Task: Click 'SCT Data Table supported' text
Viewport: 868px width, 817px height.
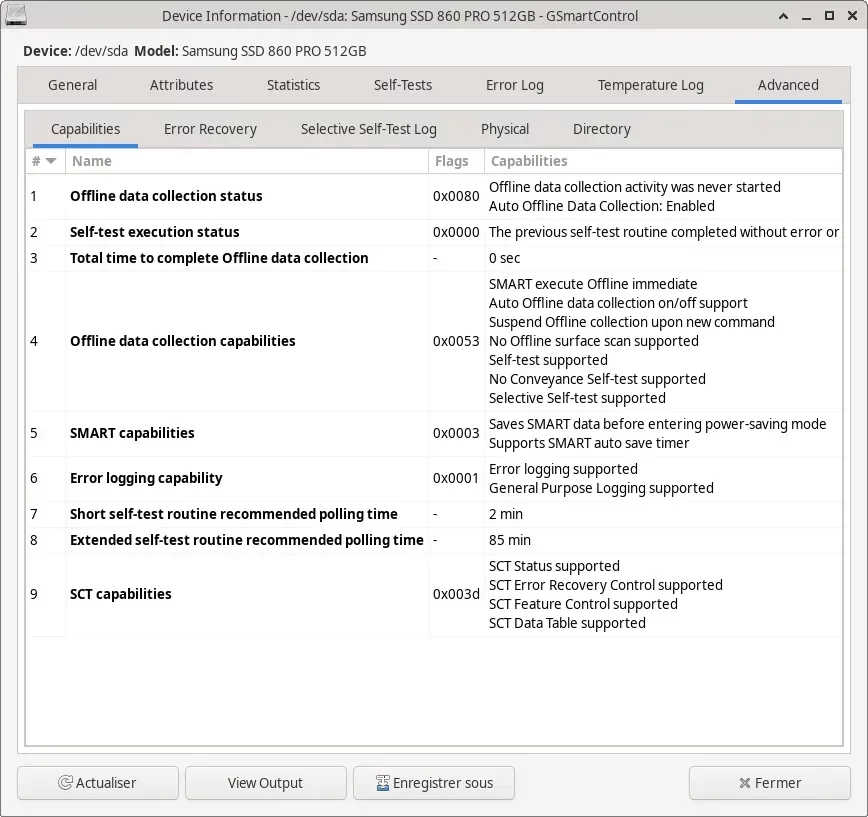Action: click(x=567, y=624)
